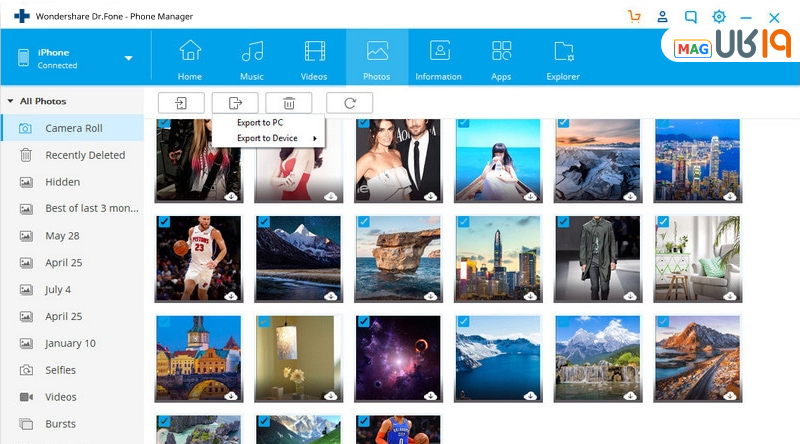This screenshot has height=444, width=800.
Task: Go to the Explorer tab
Action: [563, 58]
